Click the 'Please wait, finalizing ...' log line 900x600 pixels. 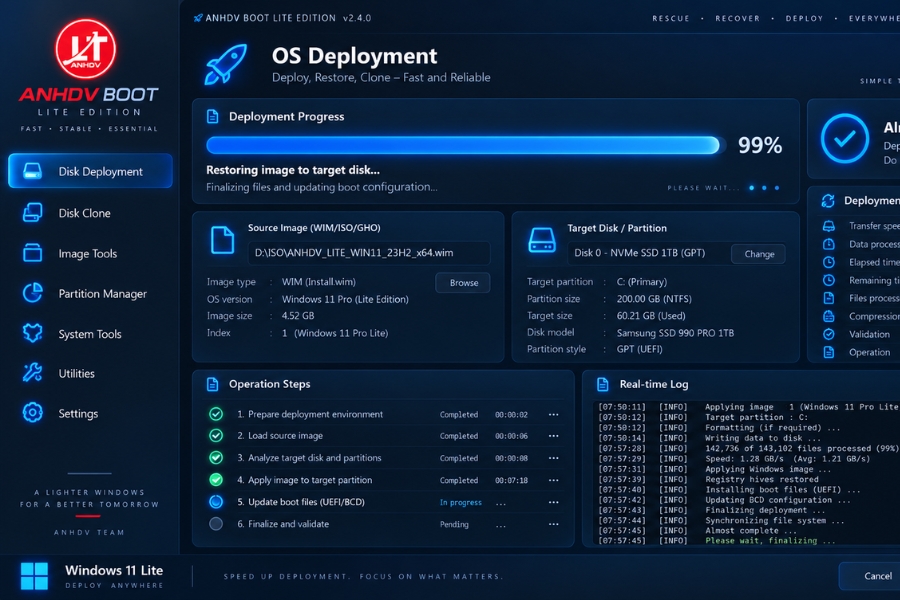coord(770,541)
